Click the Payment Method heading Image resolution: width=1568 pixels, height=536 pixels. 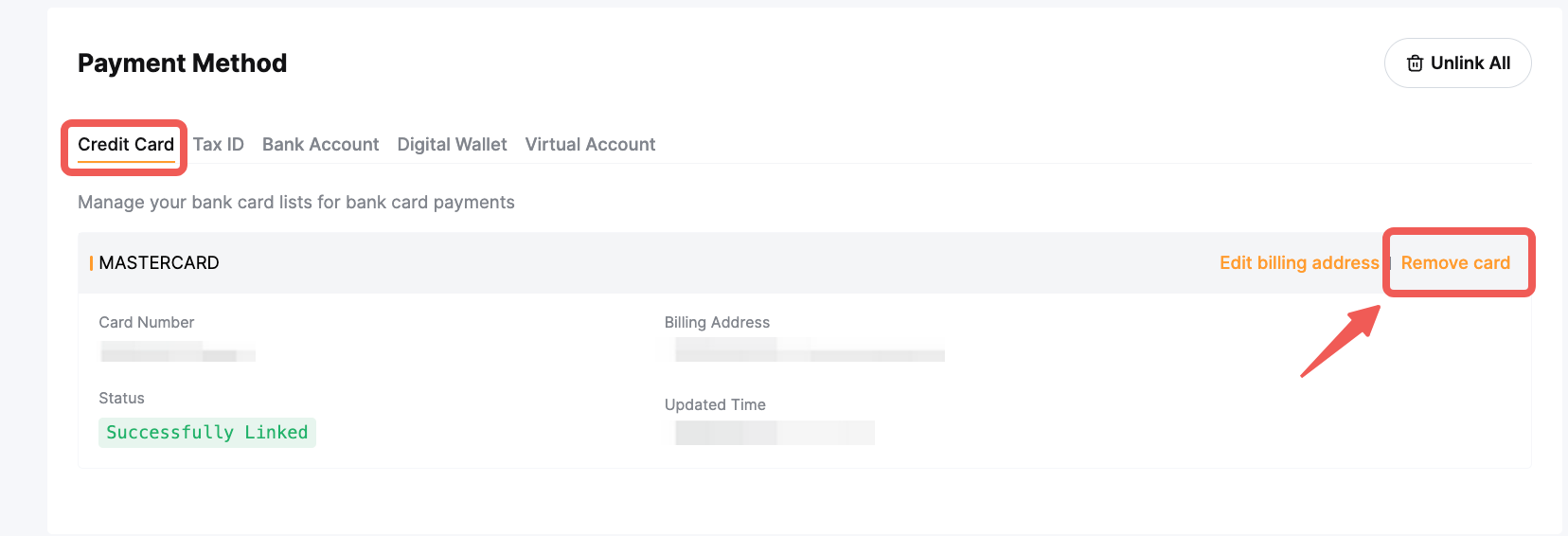pyautogui.click(x=182, y=63)
